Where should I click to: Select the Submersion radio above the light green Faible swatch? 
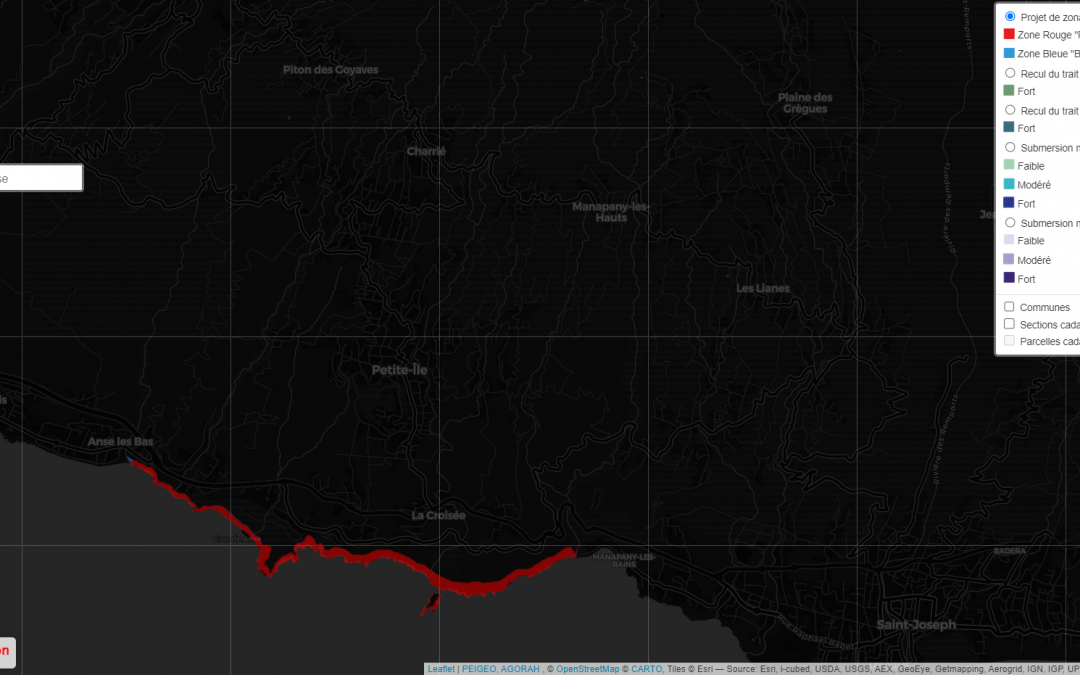[1010, 148]
